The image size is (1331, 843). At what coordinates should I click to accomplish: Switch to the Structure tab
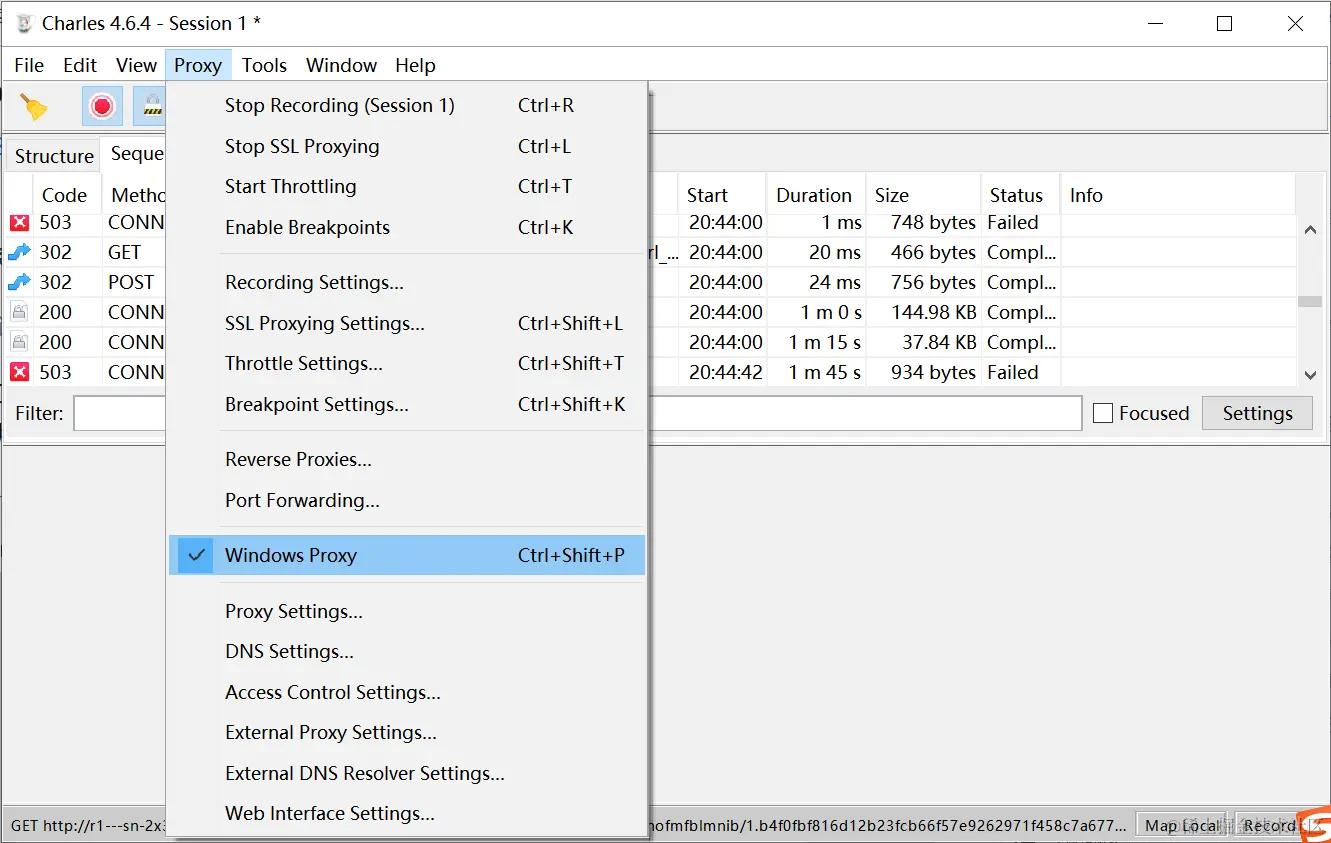pos(54,156)
